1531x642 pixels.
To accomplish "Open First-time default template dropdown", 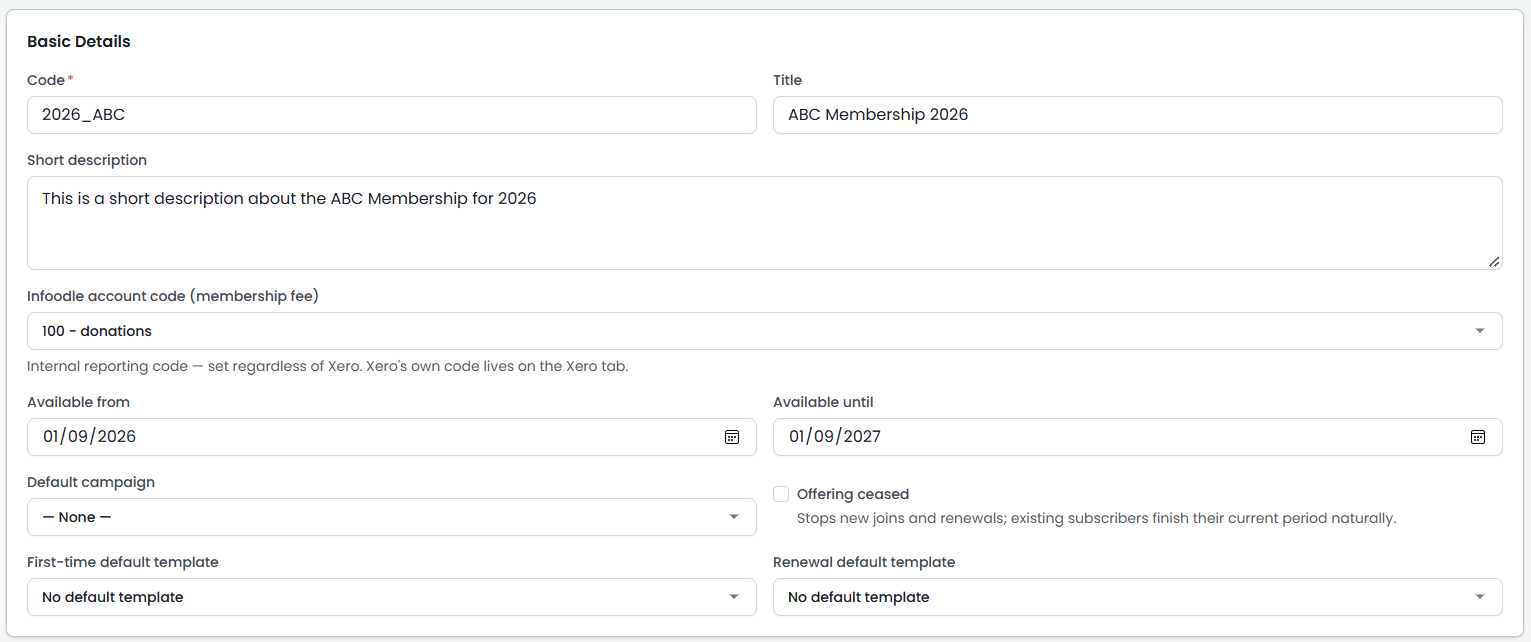I will (x=391, y=597).
